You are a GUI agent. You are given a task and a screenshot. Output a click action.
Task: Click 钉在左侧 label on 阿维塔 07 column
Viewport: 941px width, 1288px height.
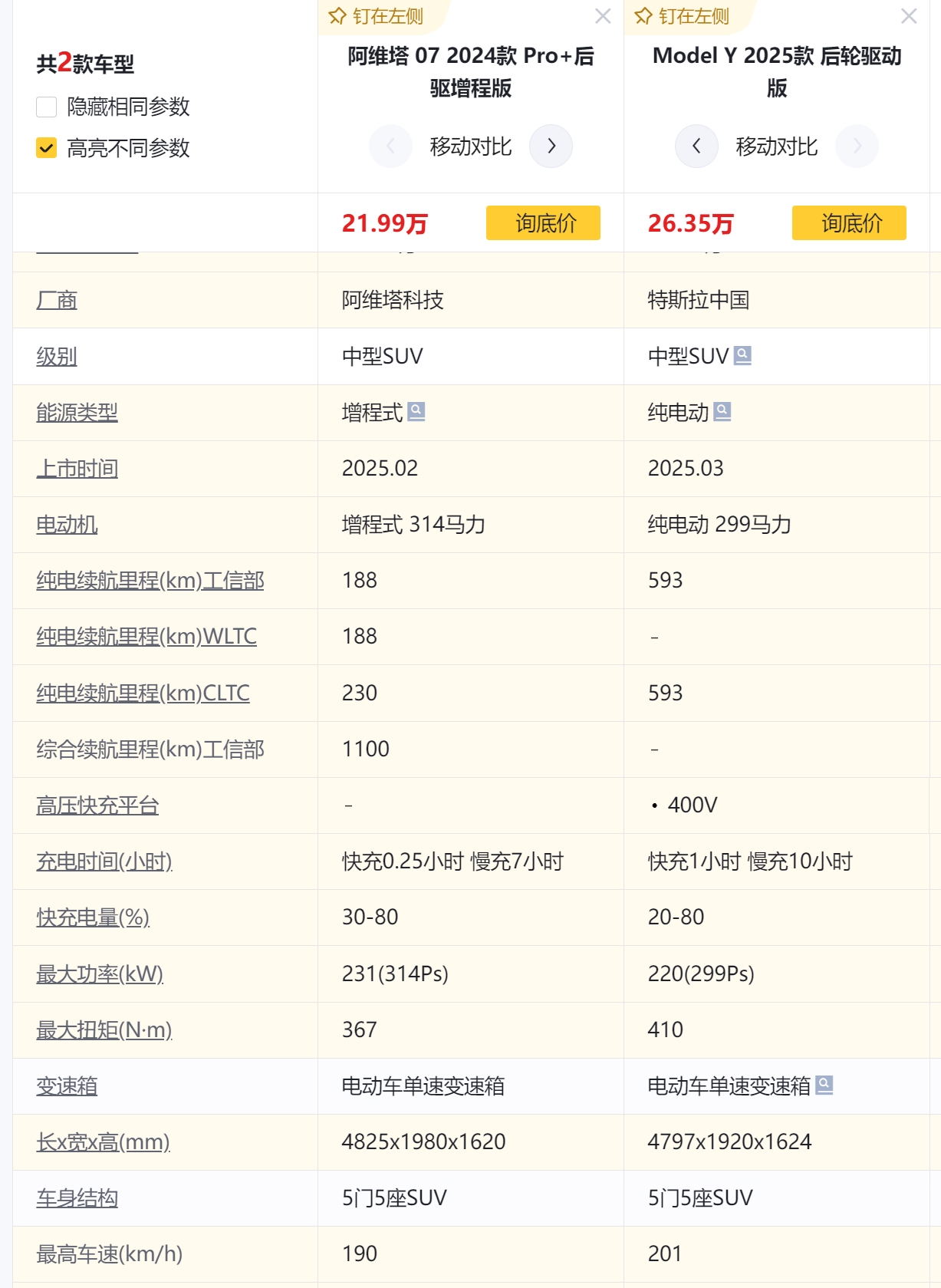coord(388,16)
